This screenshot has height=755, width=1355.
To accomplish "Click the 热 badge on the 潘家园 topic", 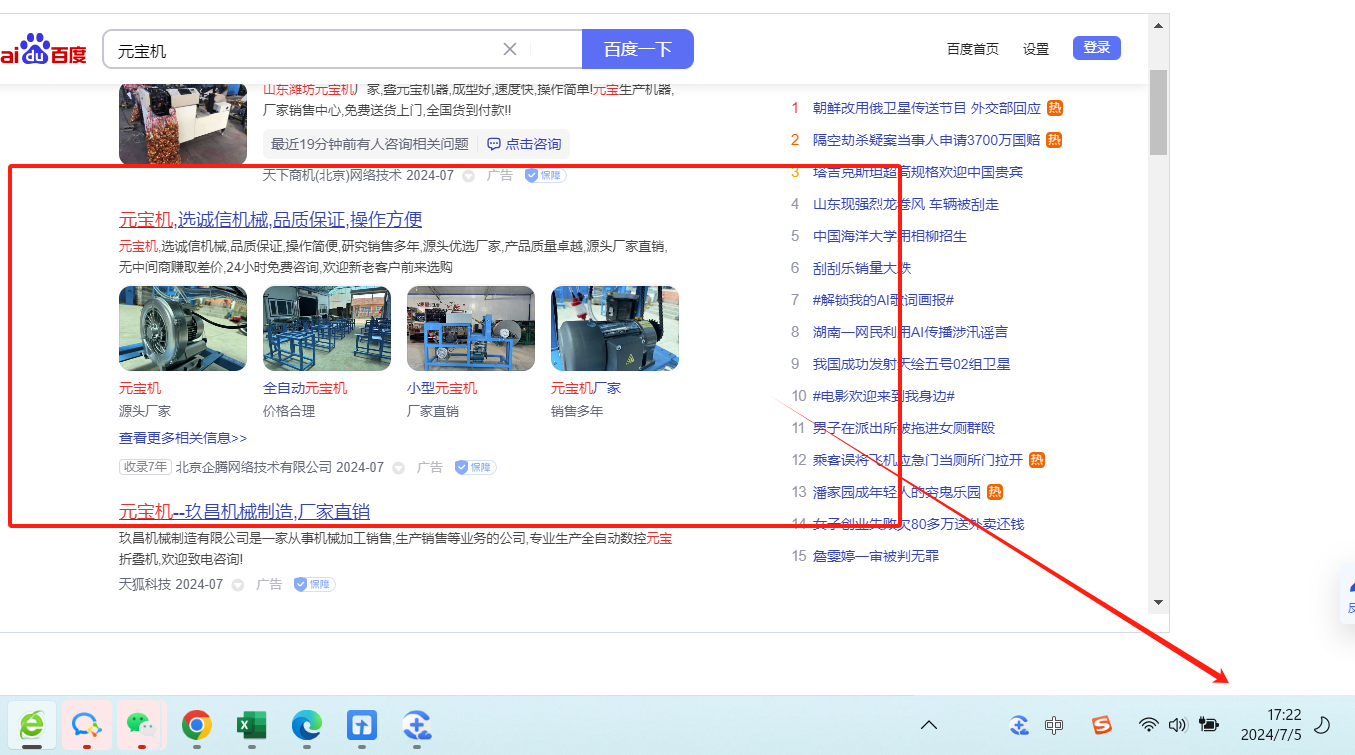I will coord(995,492).
